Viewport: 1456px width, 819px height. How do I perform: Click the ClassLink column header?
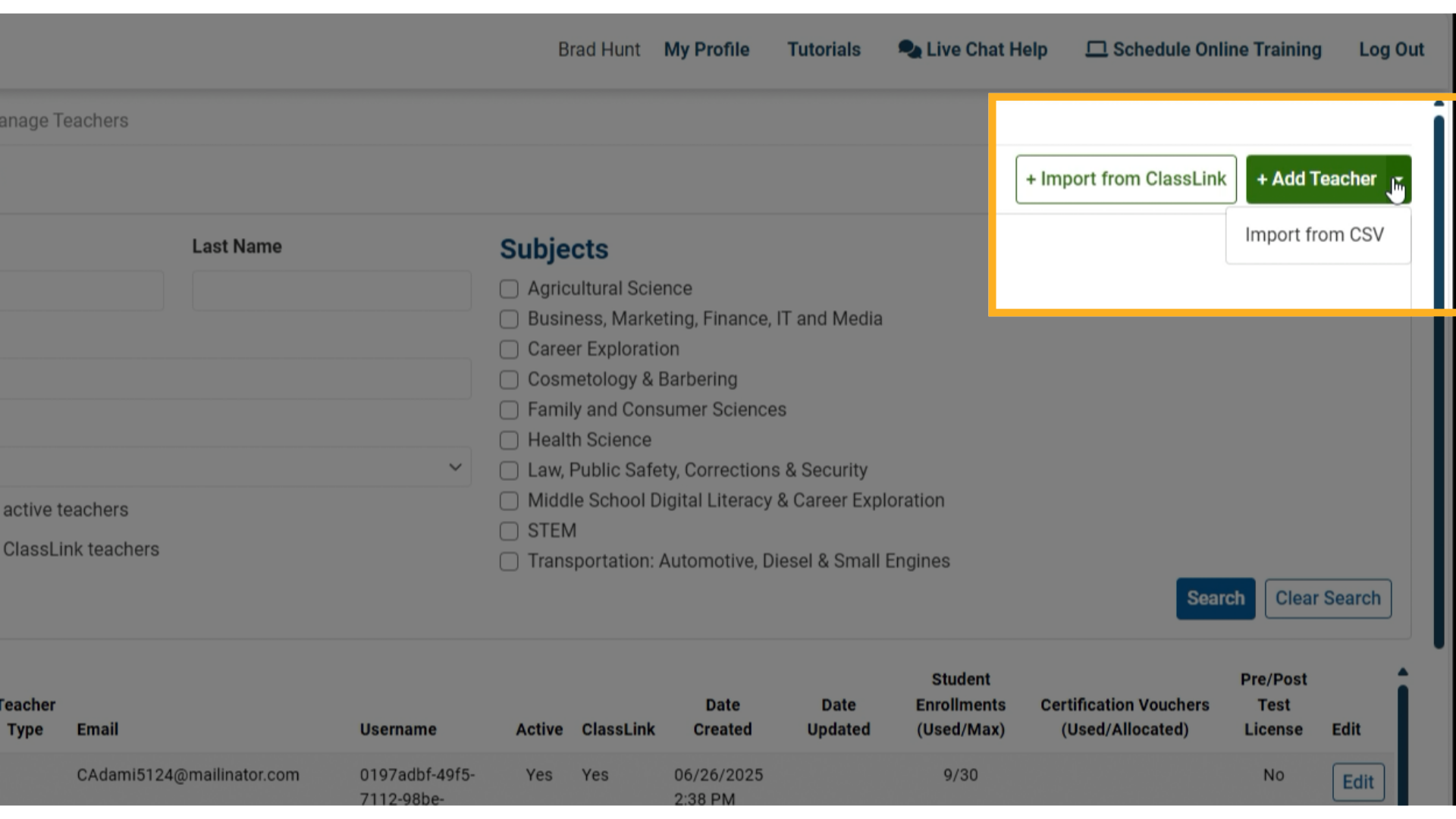pyautogui.click(x=618, y=730)
